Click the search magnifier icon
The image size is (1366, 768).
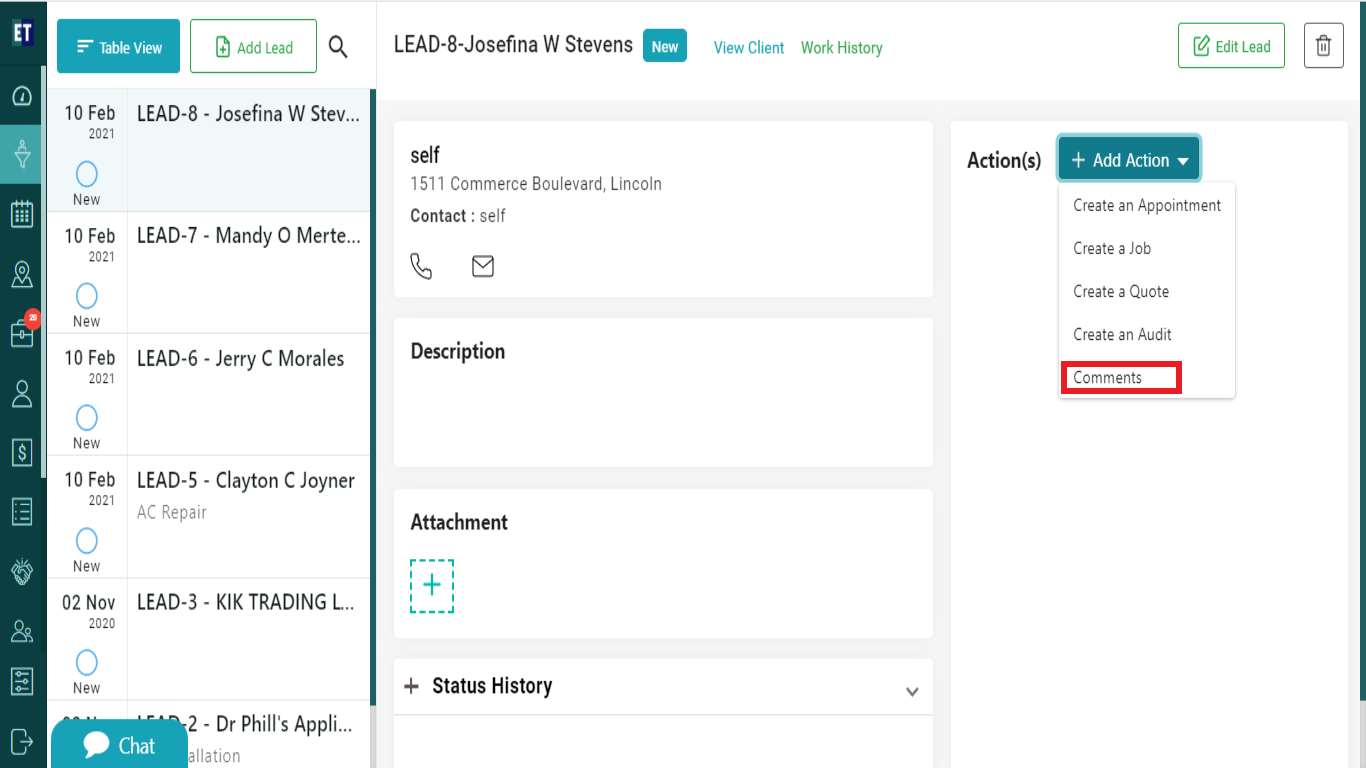(x=338, y=47)
